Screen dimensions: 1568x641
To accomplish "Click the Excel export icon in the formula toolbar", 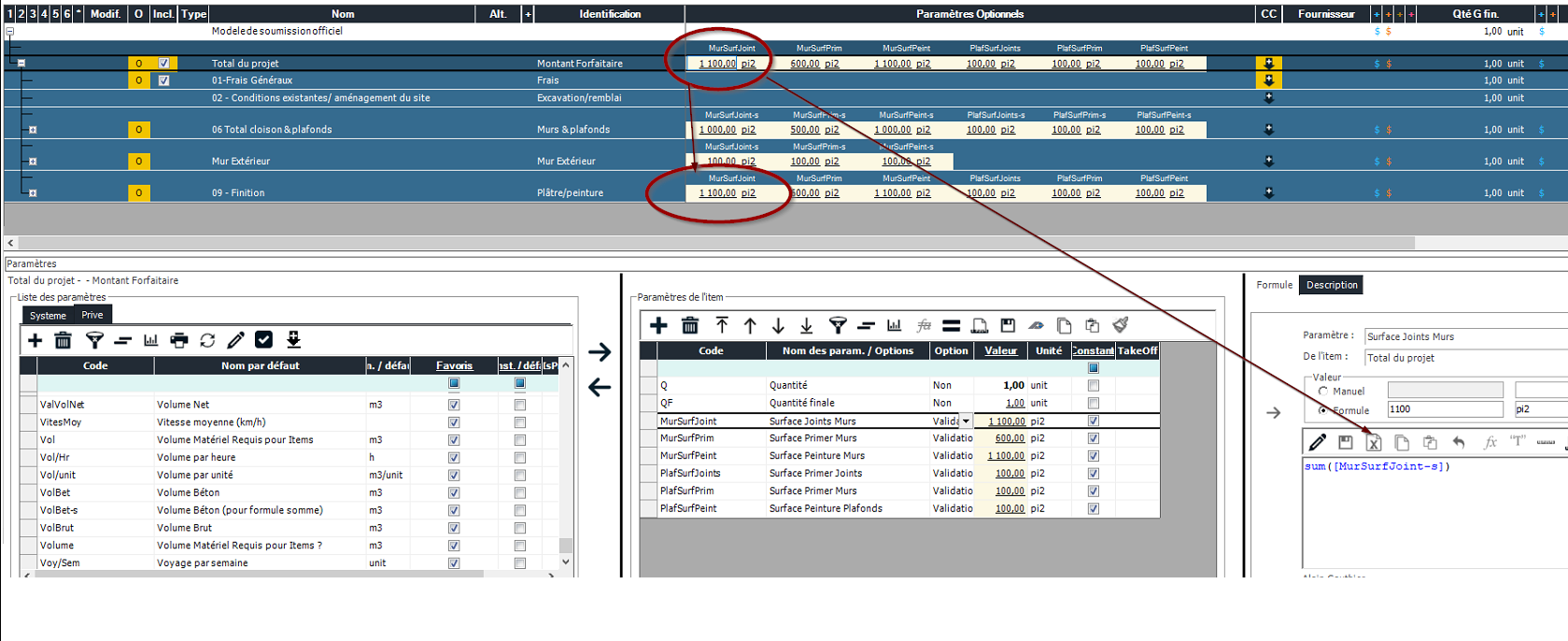I will pos(1373,443).
